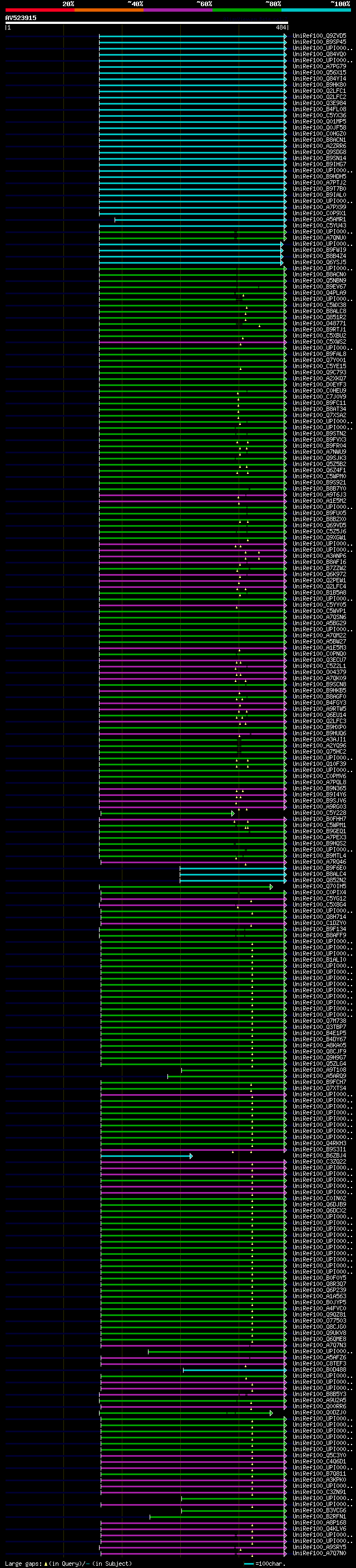
Task: Open hit UniRef100_Q0DZJ0
Action: tap(319, 1413)
